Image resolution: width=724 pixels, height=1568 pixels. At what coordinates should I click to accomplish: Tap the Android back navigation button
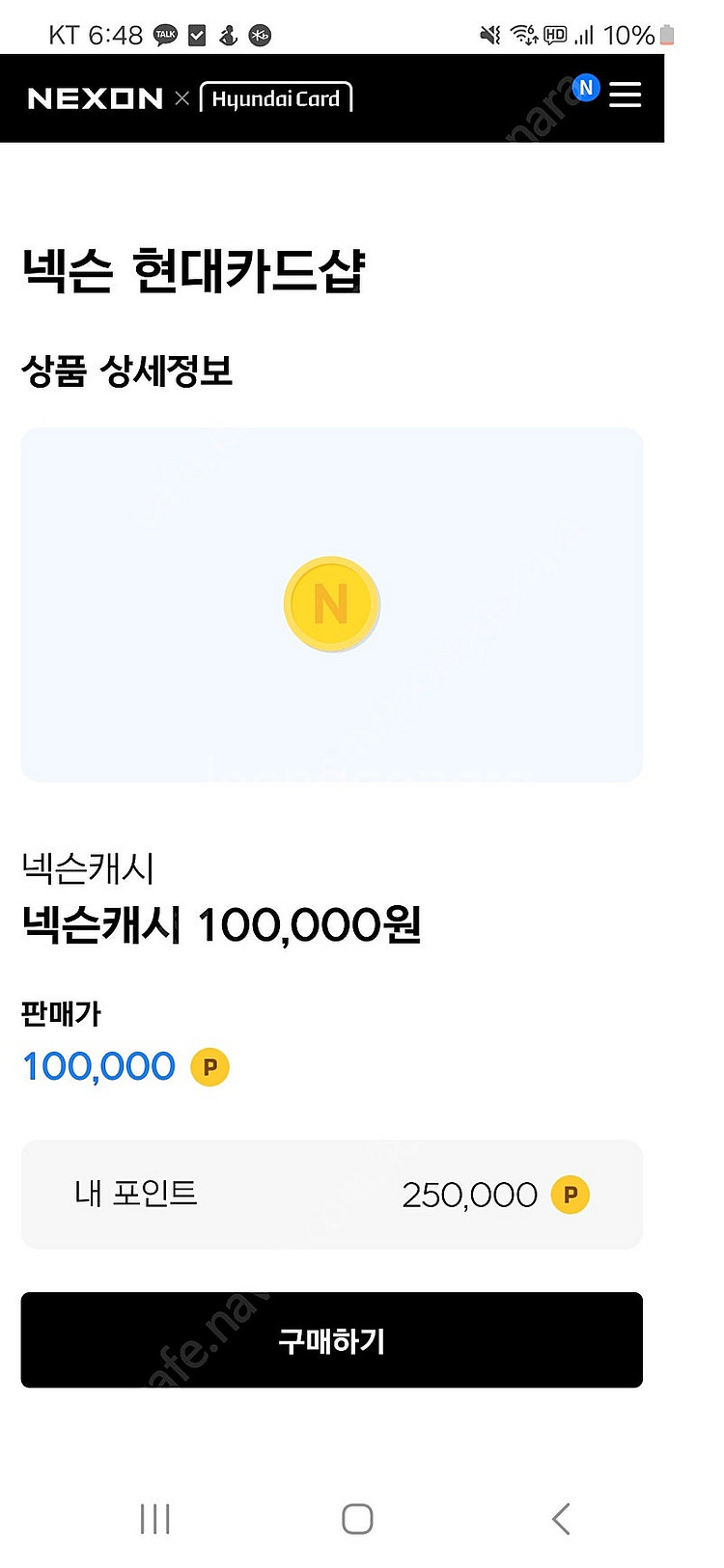(x=561, y=1519)
